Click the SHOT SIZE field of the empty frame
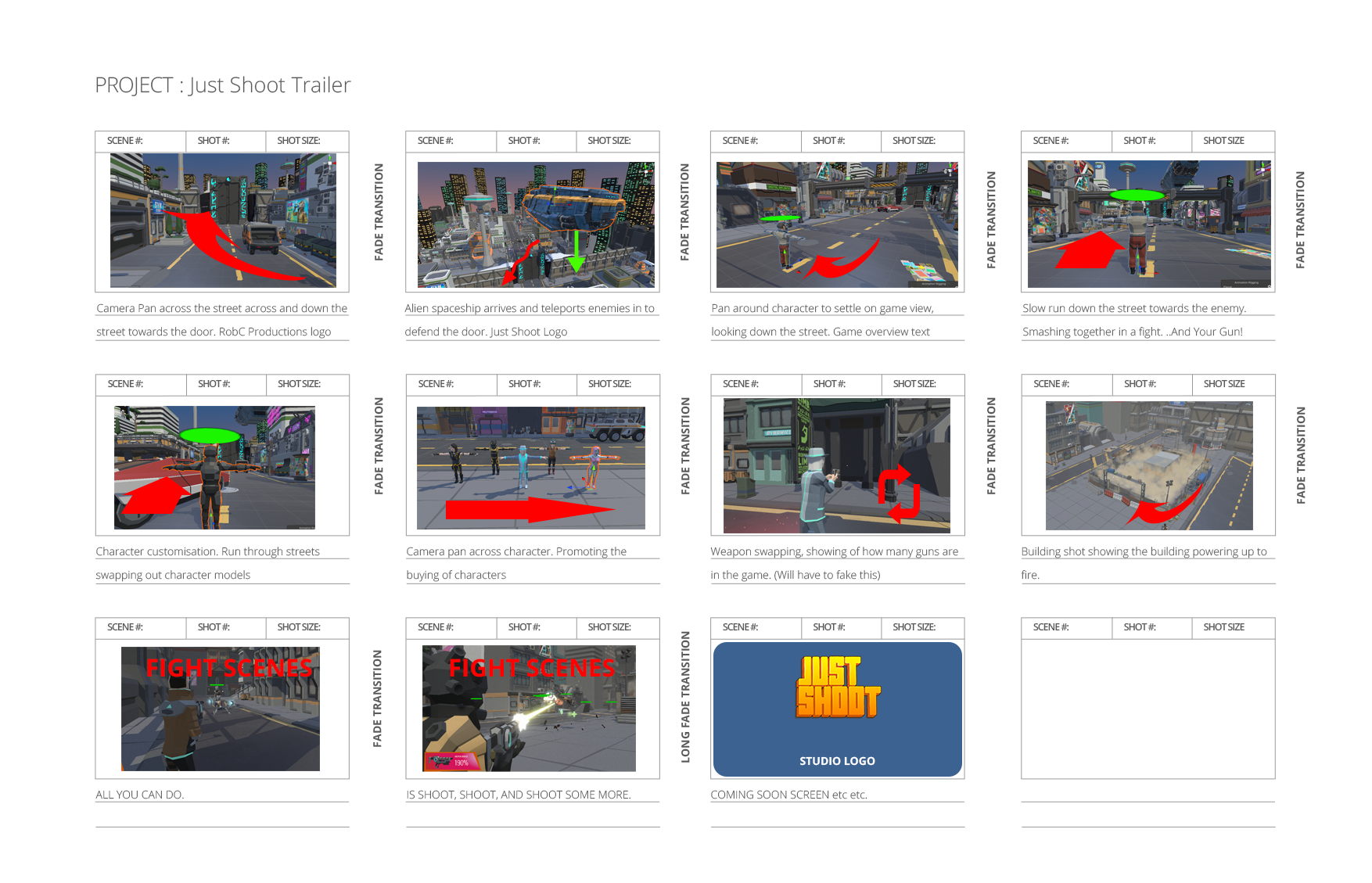Viewport: 1372px width, 883px height. pos(1223,627)
